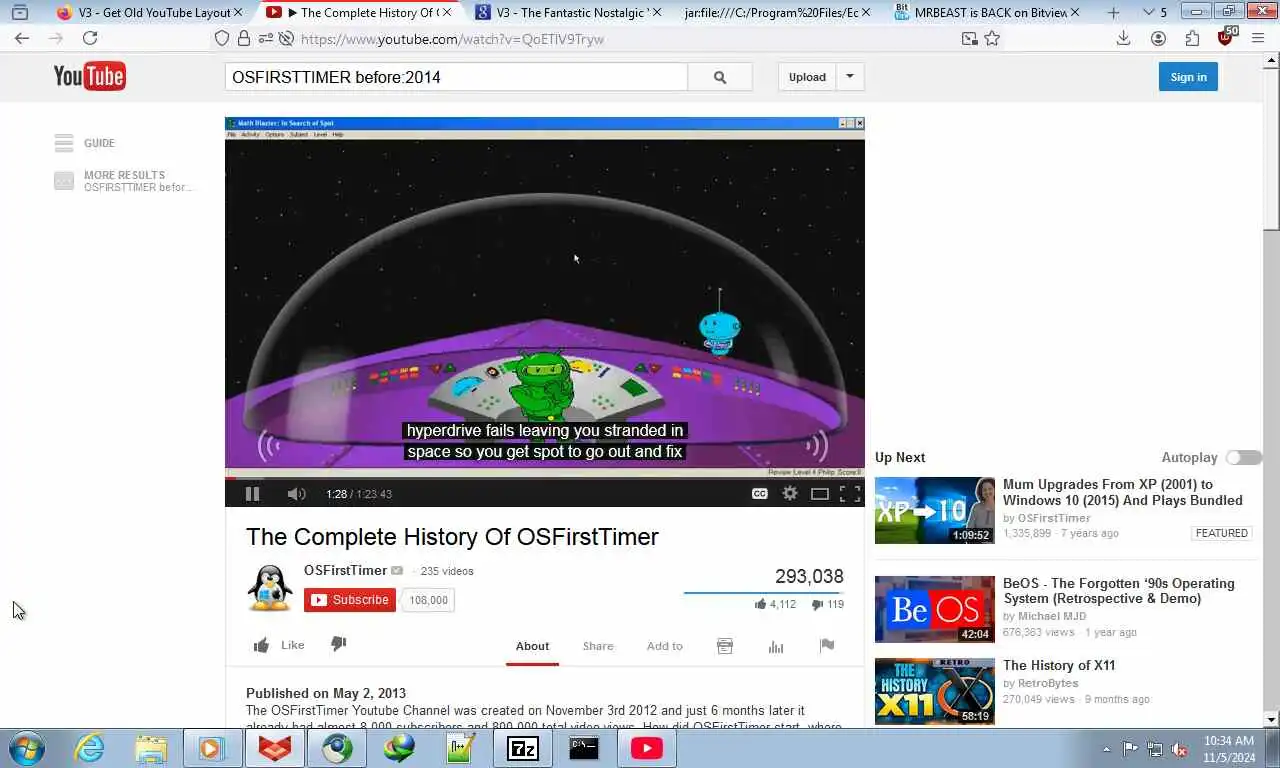Click the Sign in button
Viewport: 1280px width, 768px height.
[1188, 77]
